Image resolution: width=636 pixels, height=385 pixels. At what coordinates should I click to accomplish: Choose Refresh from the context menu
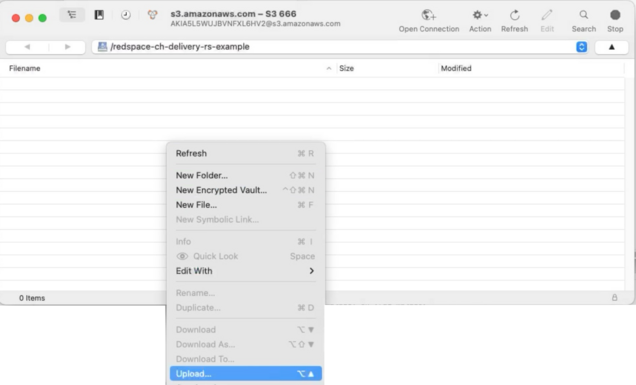point(245,153)
